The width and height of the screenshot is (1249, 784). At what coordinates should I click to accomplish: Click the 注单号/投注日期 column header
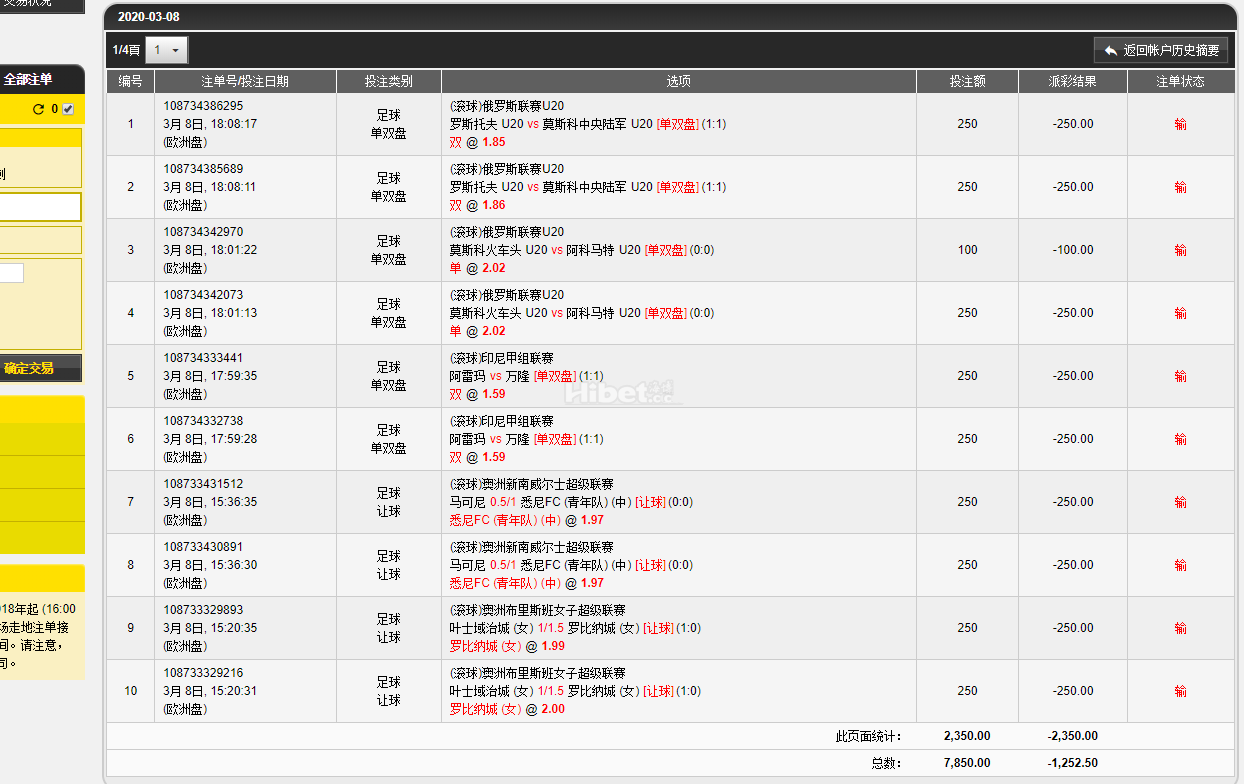click(245, 82)
